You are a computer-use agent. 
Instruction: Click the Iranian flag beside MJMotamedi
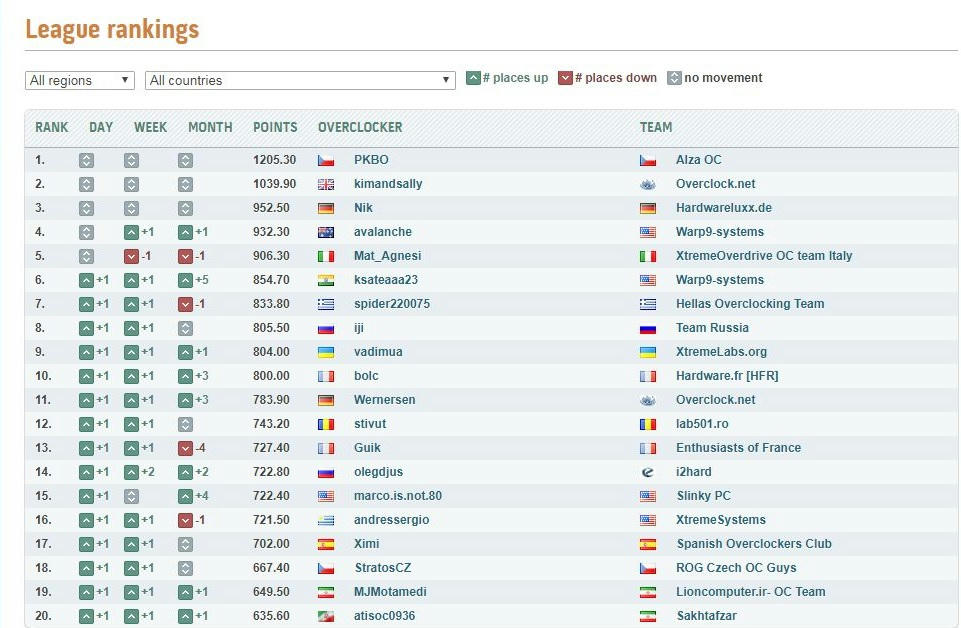click(326, 592)
